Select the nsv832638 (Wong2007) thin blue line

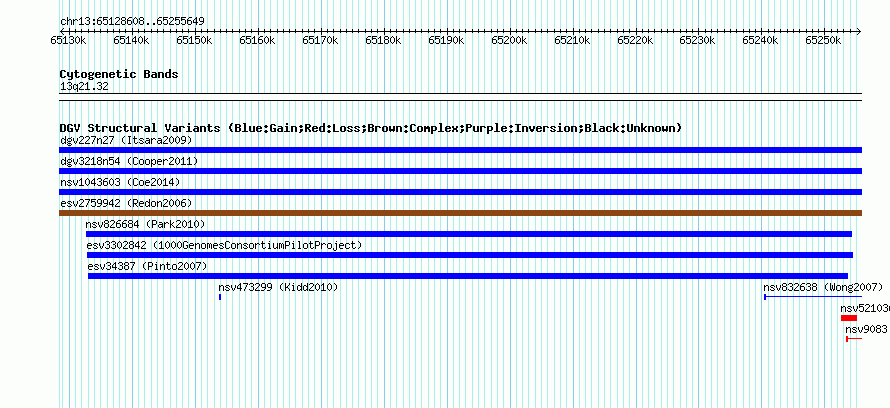[x=813, y=297]
